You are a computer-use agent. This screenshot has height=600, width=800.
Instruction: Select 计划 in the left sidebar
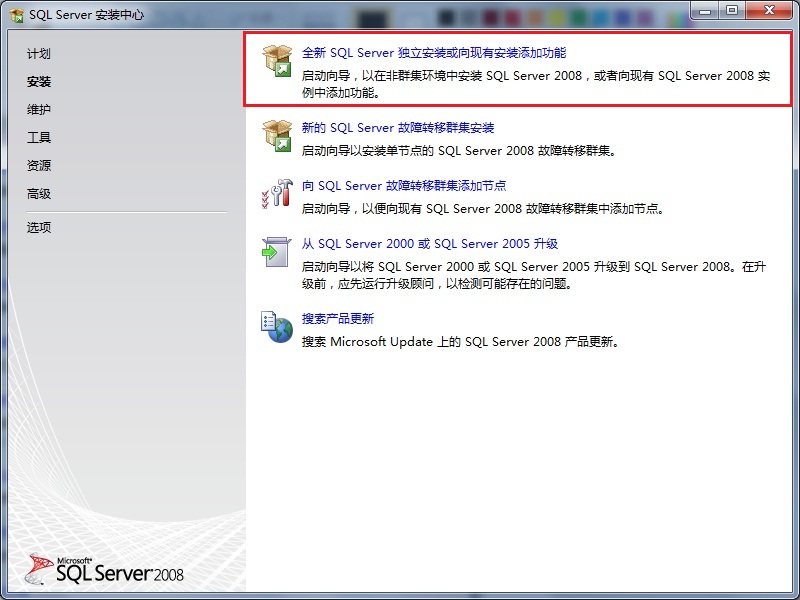coord(38,54)
